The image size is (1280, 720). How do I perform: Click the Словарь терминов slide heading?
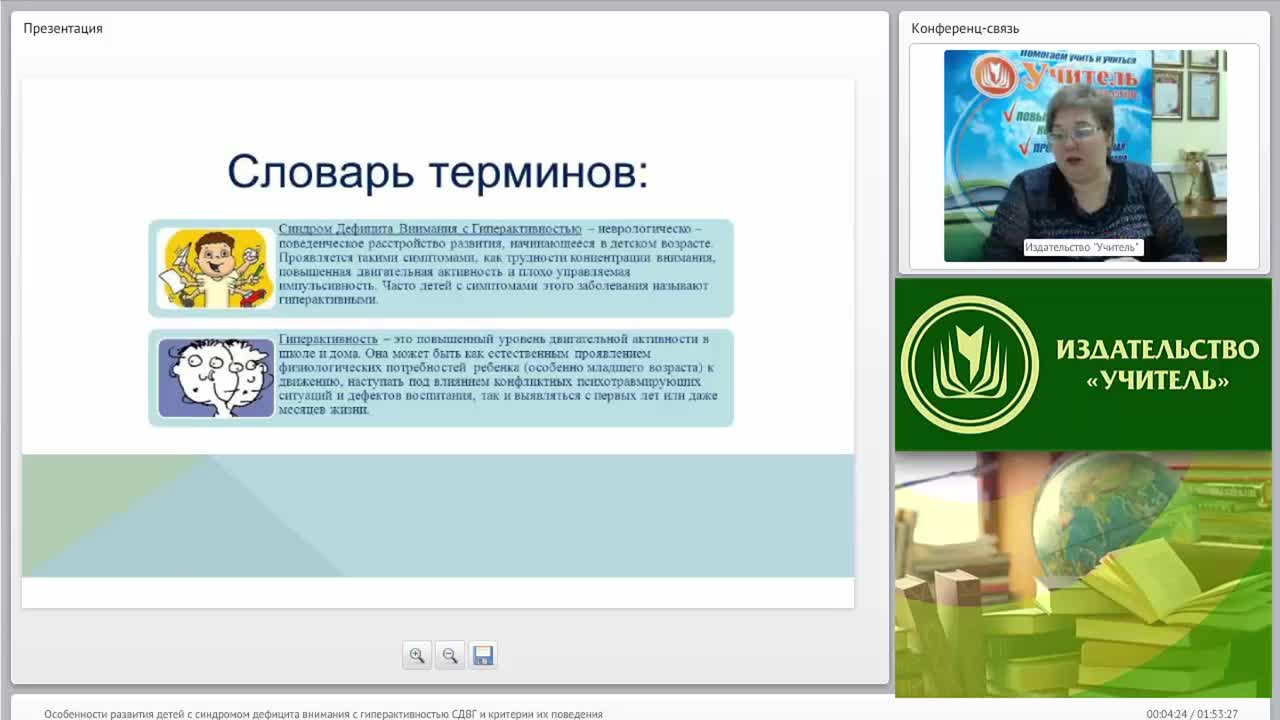point(438,172)
